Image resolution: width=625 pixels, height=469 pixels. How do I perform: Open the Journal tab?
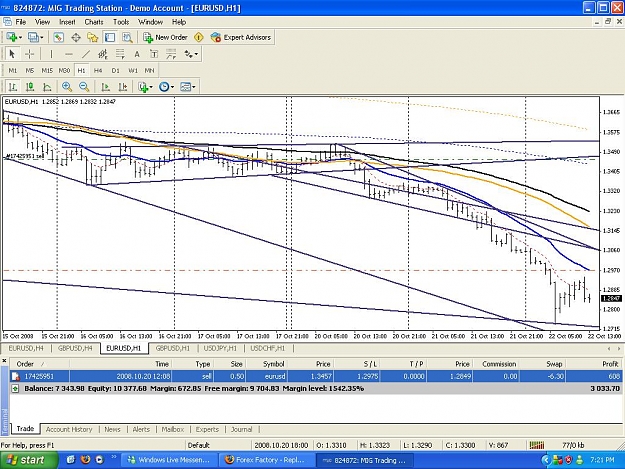[x=242, y=429]
